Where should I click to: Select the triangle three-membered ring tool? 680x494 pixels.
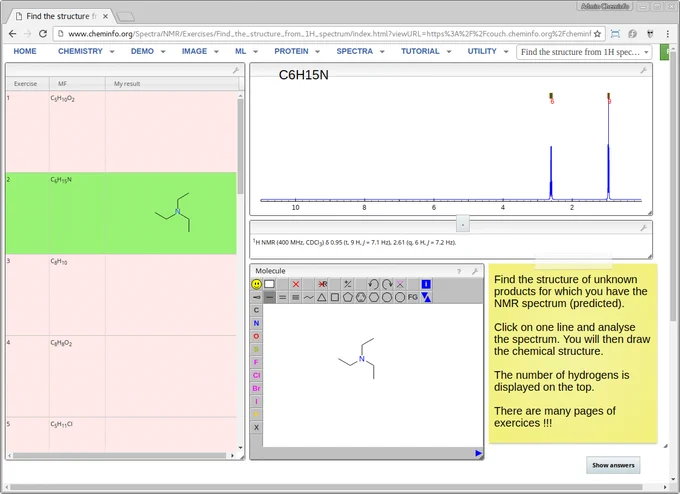[x=321, y=298]
